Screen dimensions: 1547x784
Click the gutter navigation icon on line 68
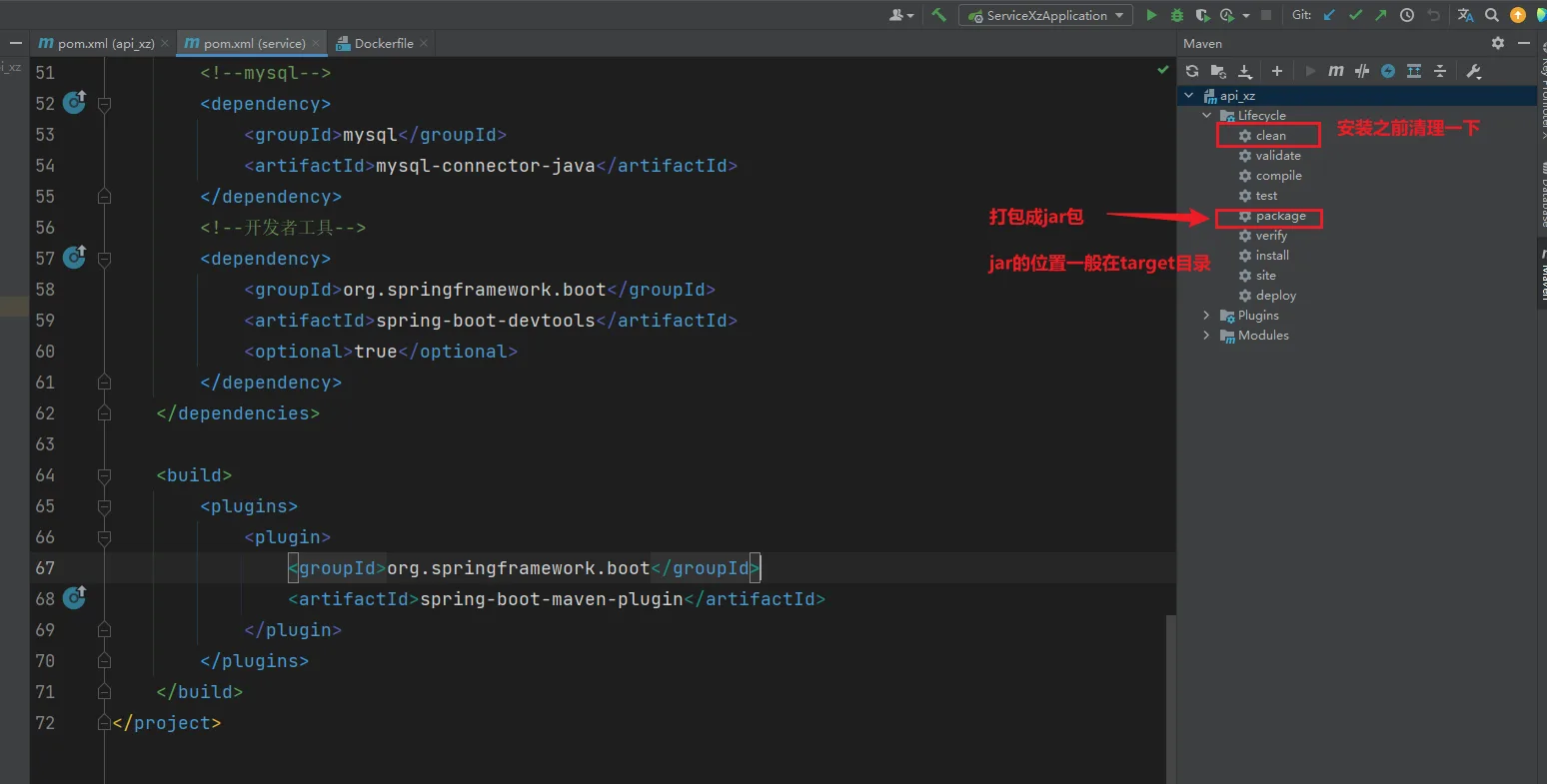[x=75, y=598]
